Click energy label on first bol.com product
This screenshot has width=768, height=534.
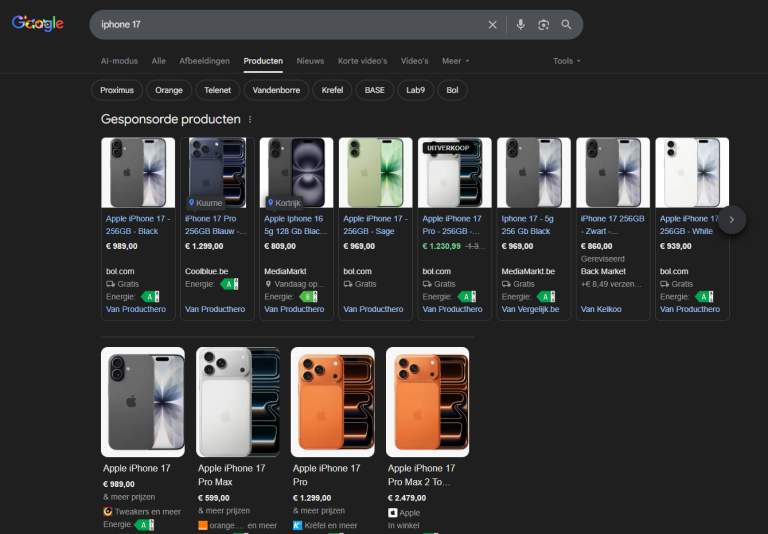coord(150,297)
